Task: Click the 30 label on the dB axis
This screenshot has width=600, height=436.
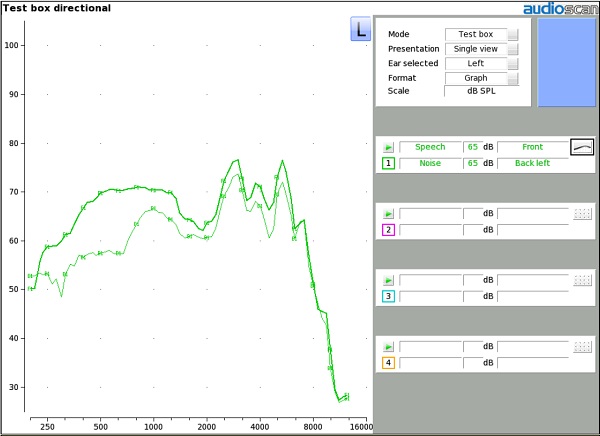Action: click(14, 387)
